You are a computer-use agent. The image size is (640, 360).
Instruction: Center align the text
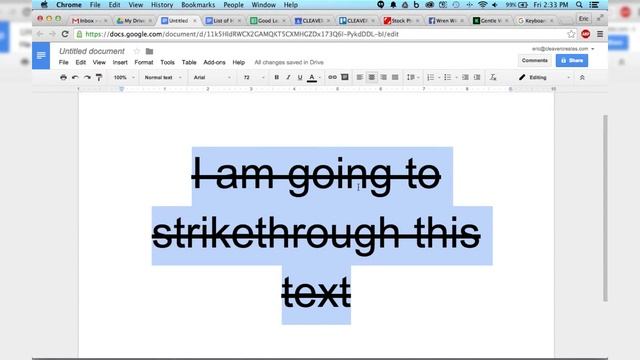coord(371,77)
